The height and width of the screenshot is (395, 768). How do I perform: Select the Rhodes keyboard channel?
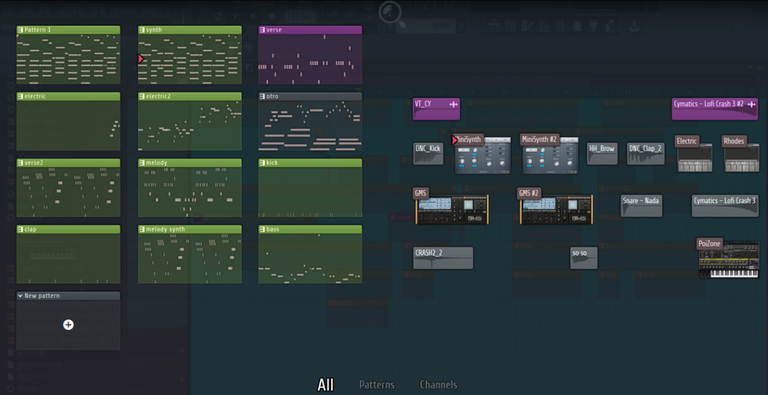pyautogui.click(x=741, y=153)
